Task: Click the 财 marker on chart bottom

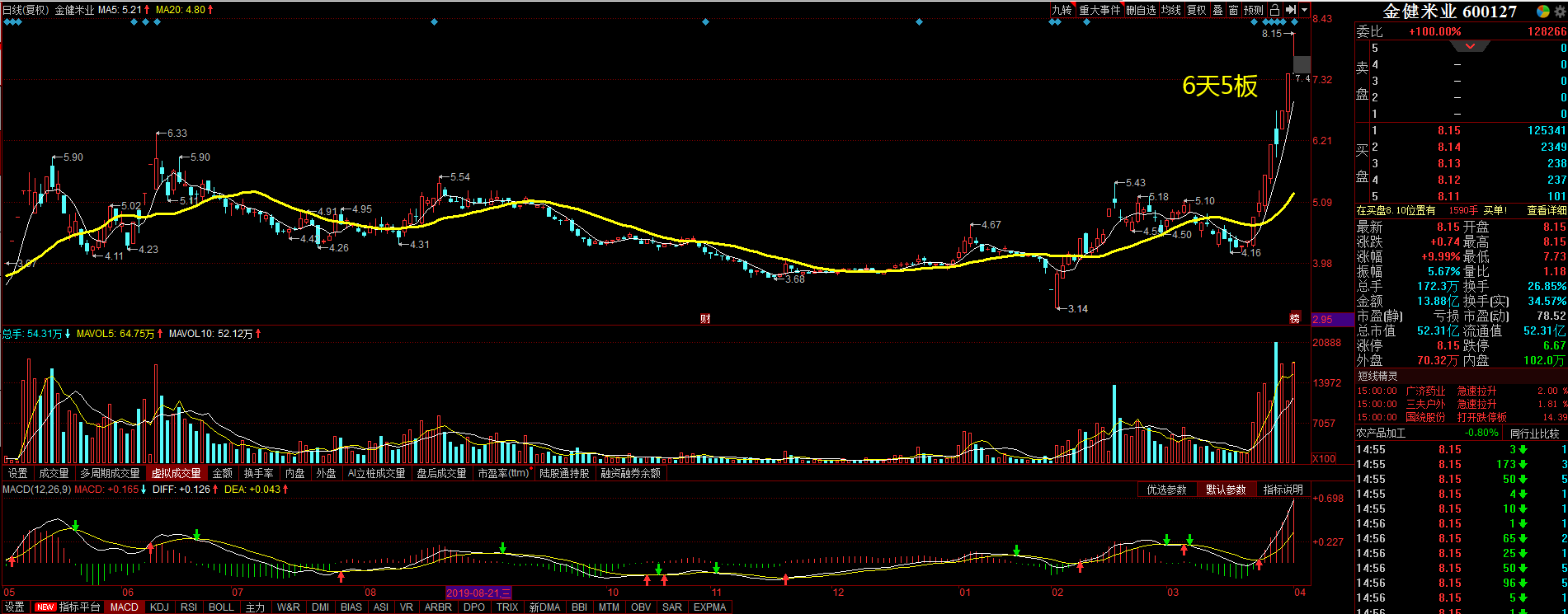Action: click(x=705, y=318)
